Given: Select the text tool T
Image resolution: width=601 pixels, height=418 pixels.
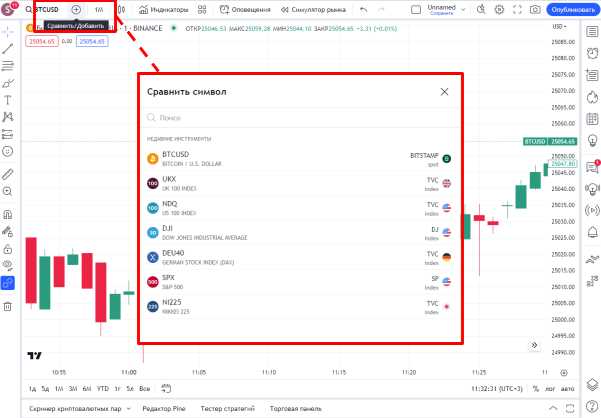Looking at the screenshot, I should click(8, 100).
